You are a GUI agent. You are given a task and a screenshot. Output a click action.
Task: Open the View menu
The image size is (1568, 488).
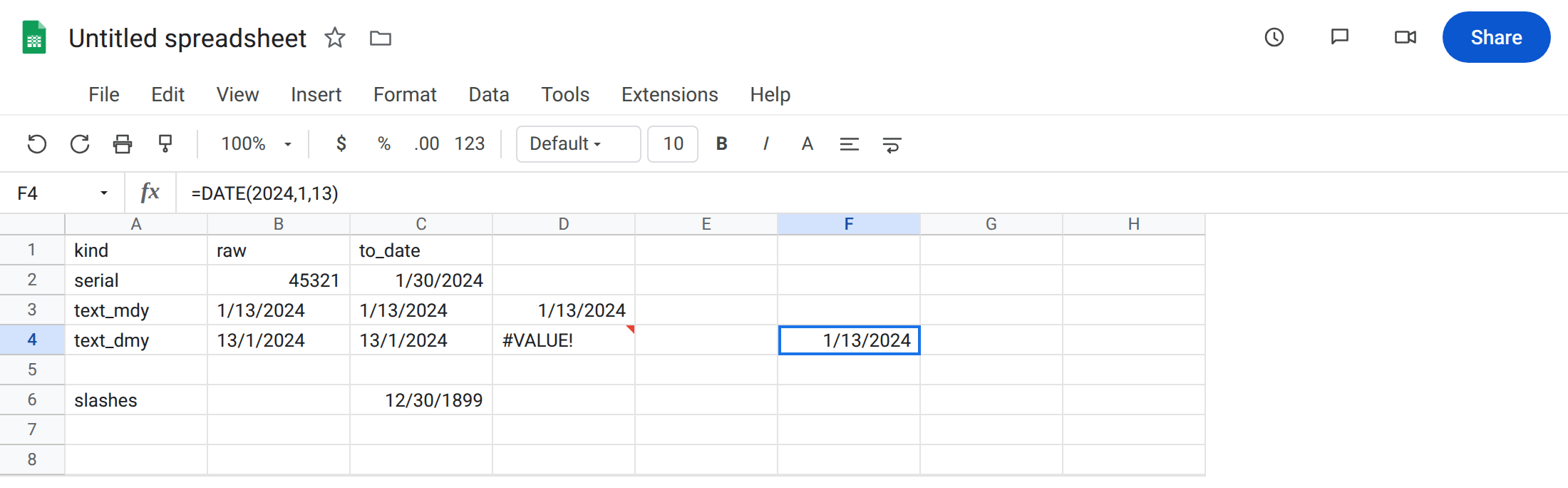[238, 94]
